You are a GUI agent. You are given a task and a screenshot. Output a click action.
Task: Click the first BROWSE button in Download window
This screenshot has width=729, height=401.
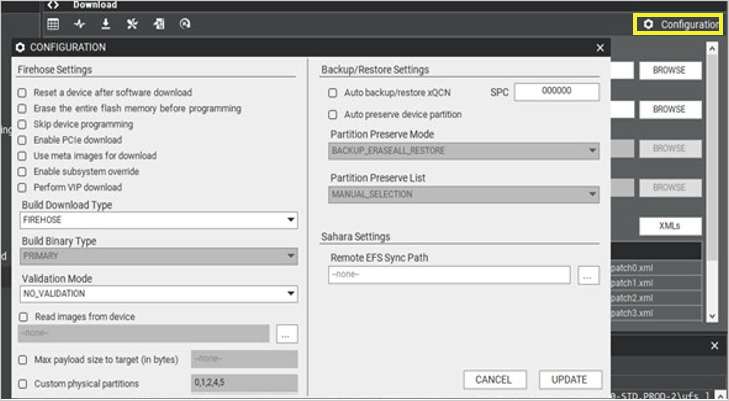click(x=670, y=71)
